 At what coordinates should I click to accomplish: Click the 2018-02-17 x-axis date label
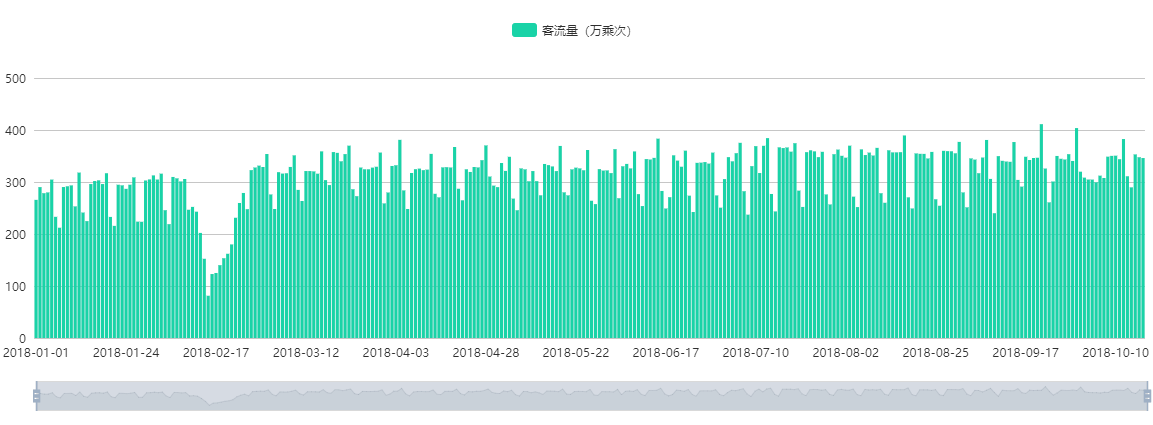[x=216, y=353]
